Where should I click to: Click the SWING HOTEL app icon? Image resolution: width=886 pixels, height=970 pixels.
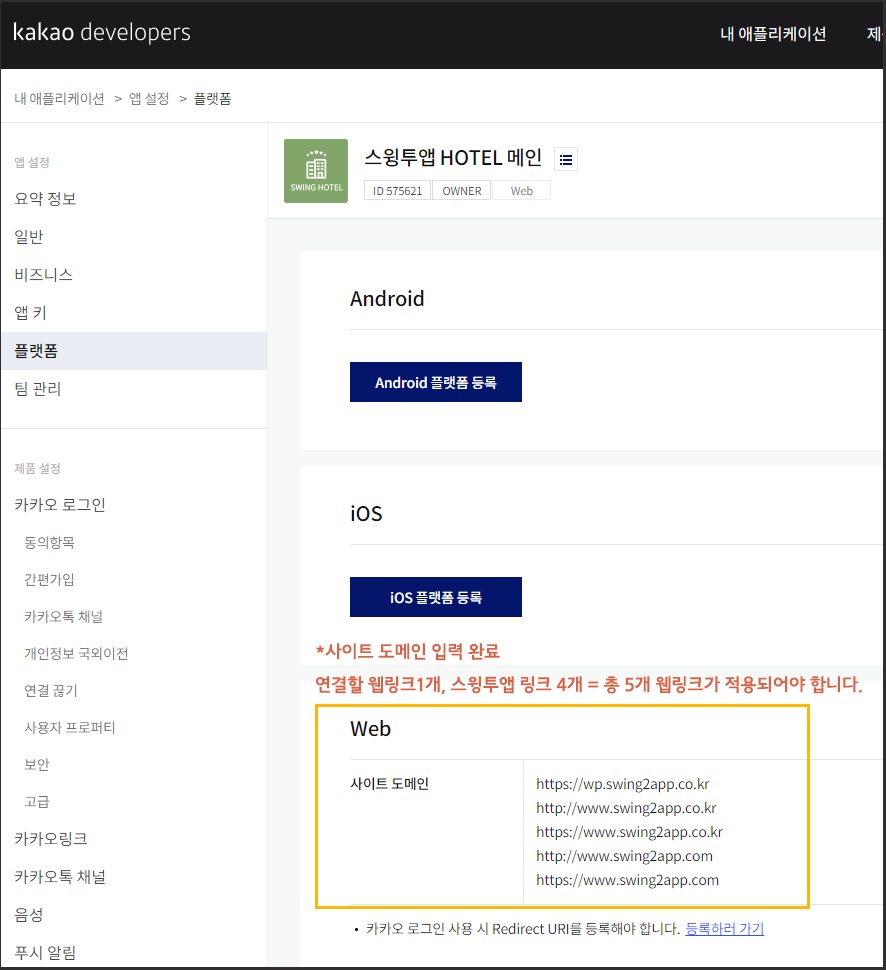point(315,170)
